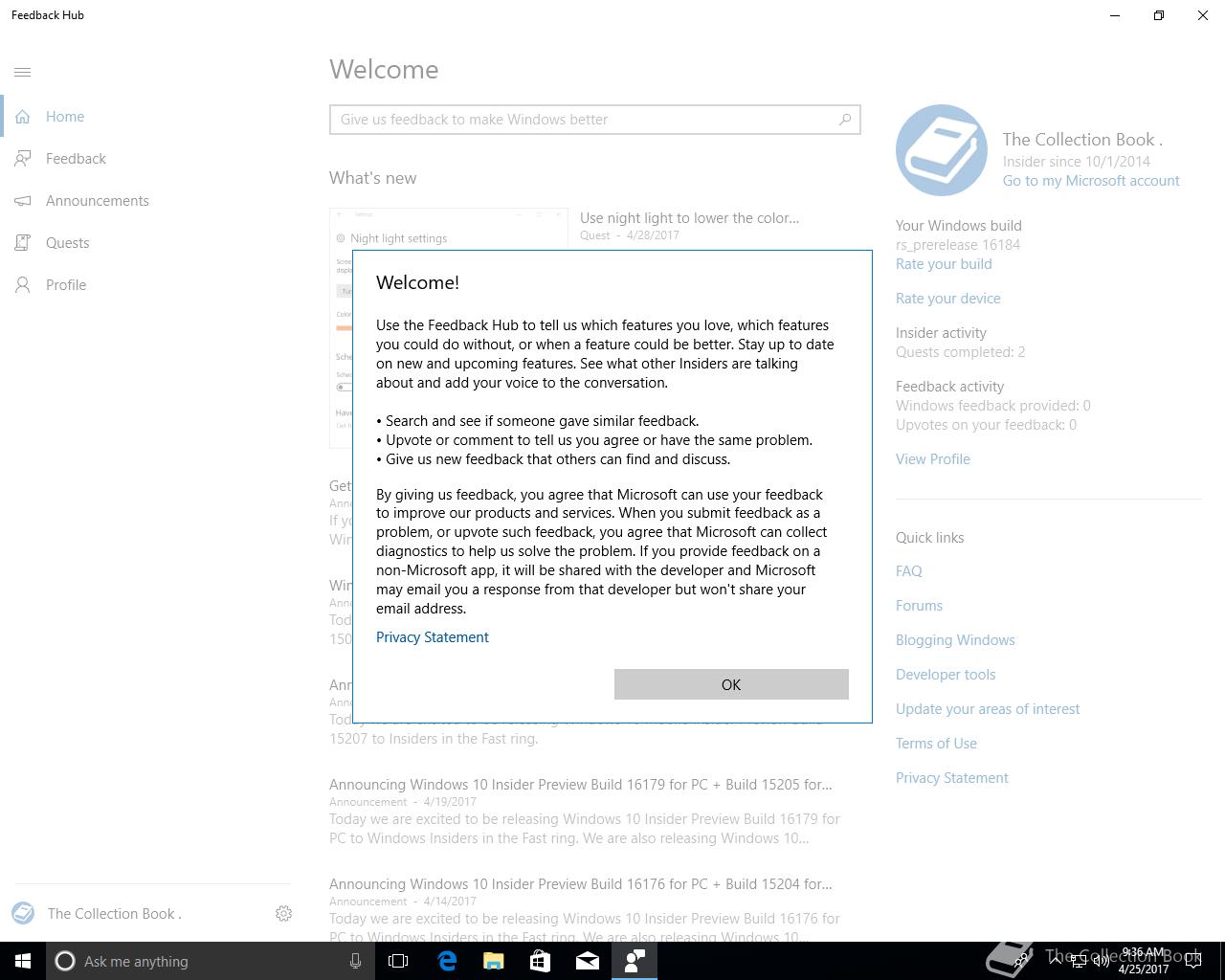Click The Collection Book account label in sidebar

(115, 914)
